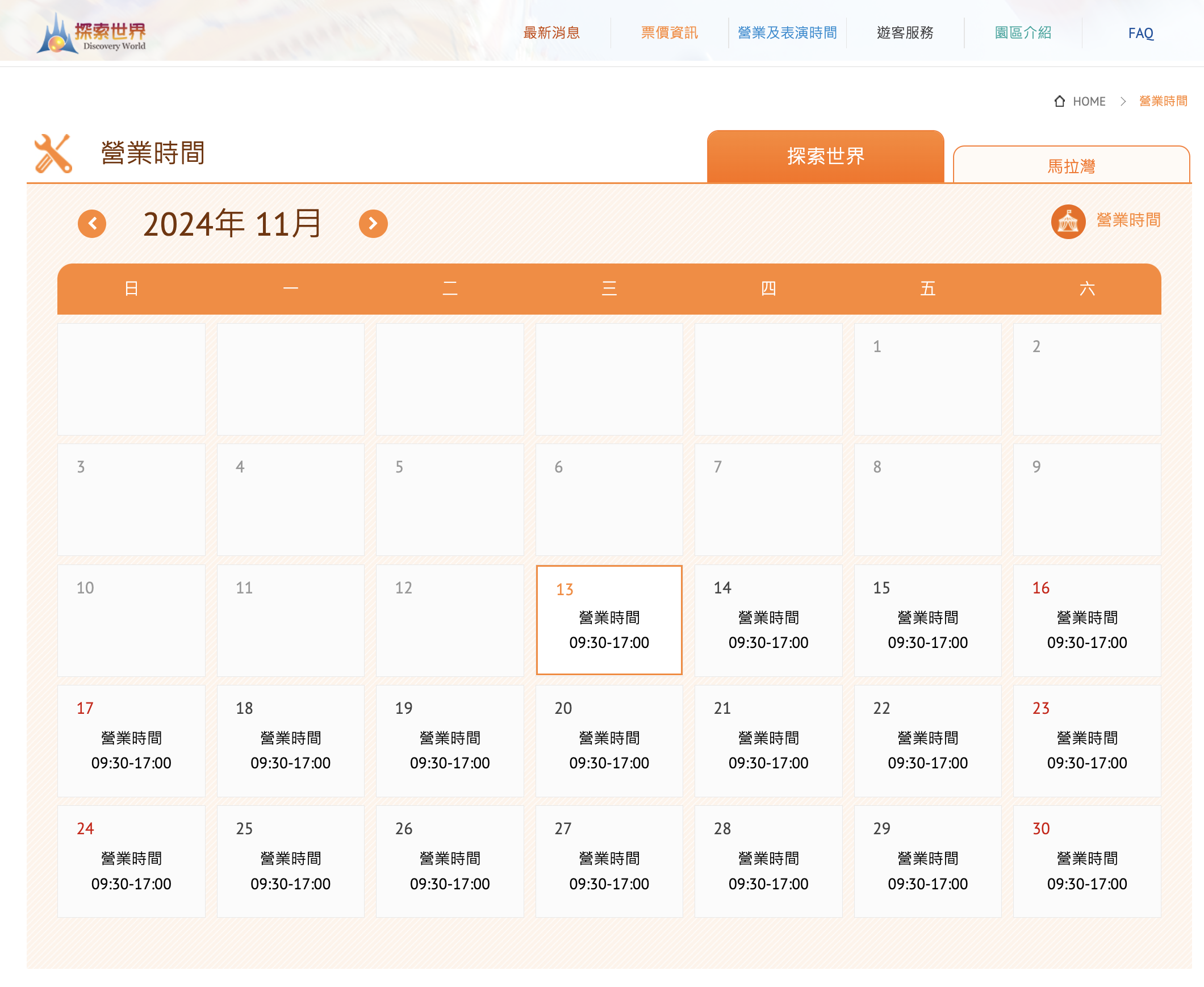Click the 二 weekday column header
Screen dimensions: 1204x987
(x=450, y=288)
